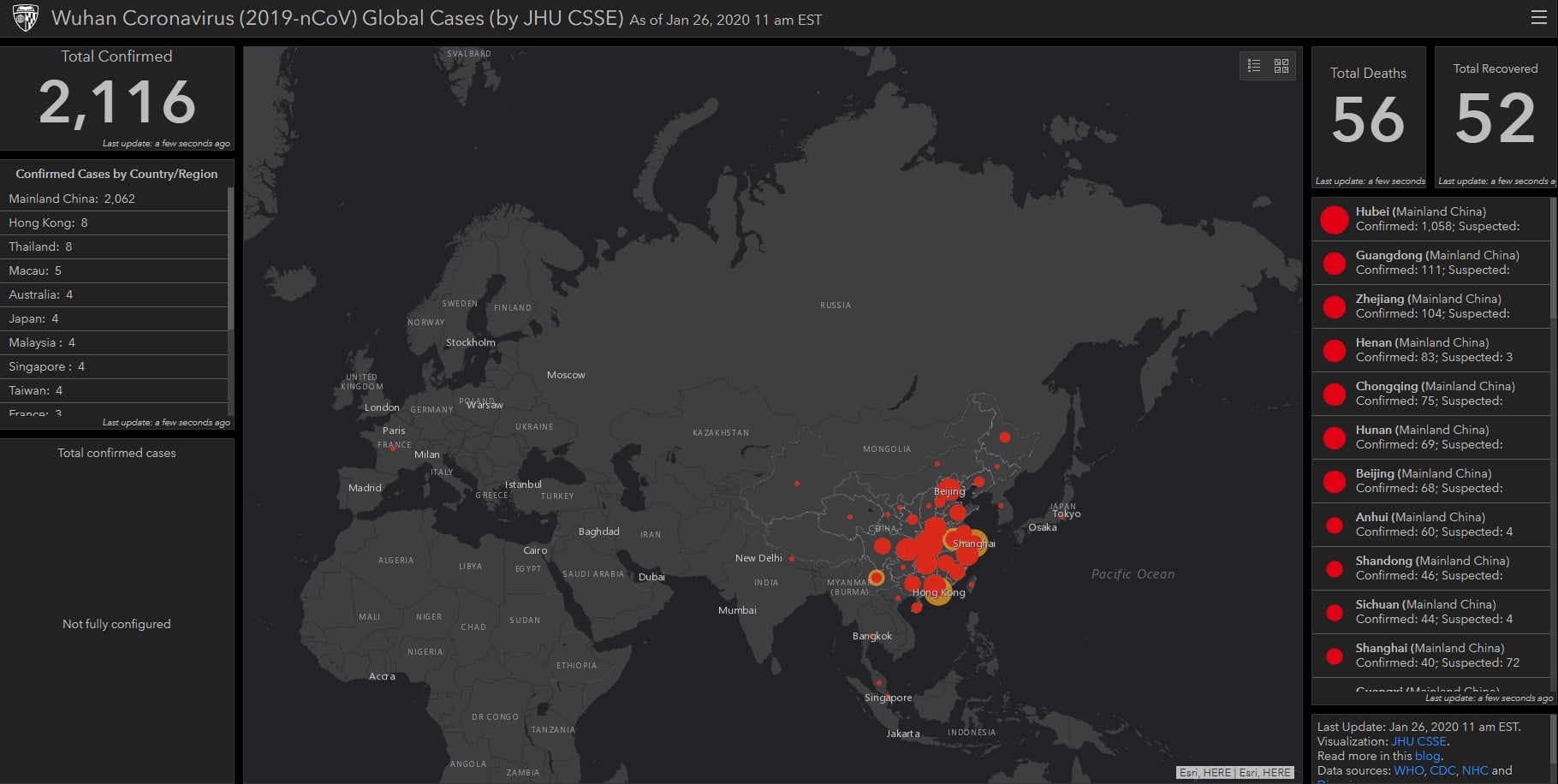
Task: Click the dashboard title text in header
Action: (337, 18)
